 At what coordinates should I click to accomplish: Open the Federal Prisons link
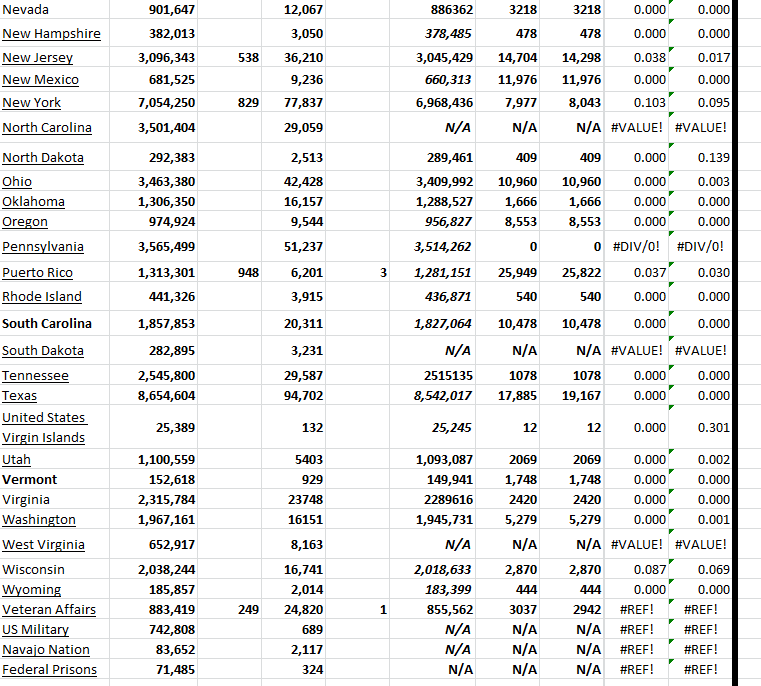[49, 670]
